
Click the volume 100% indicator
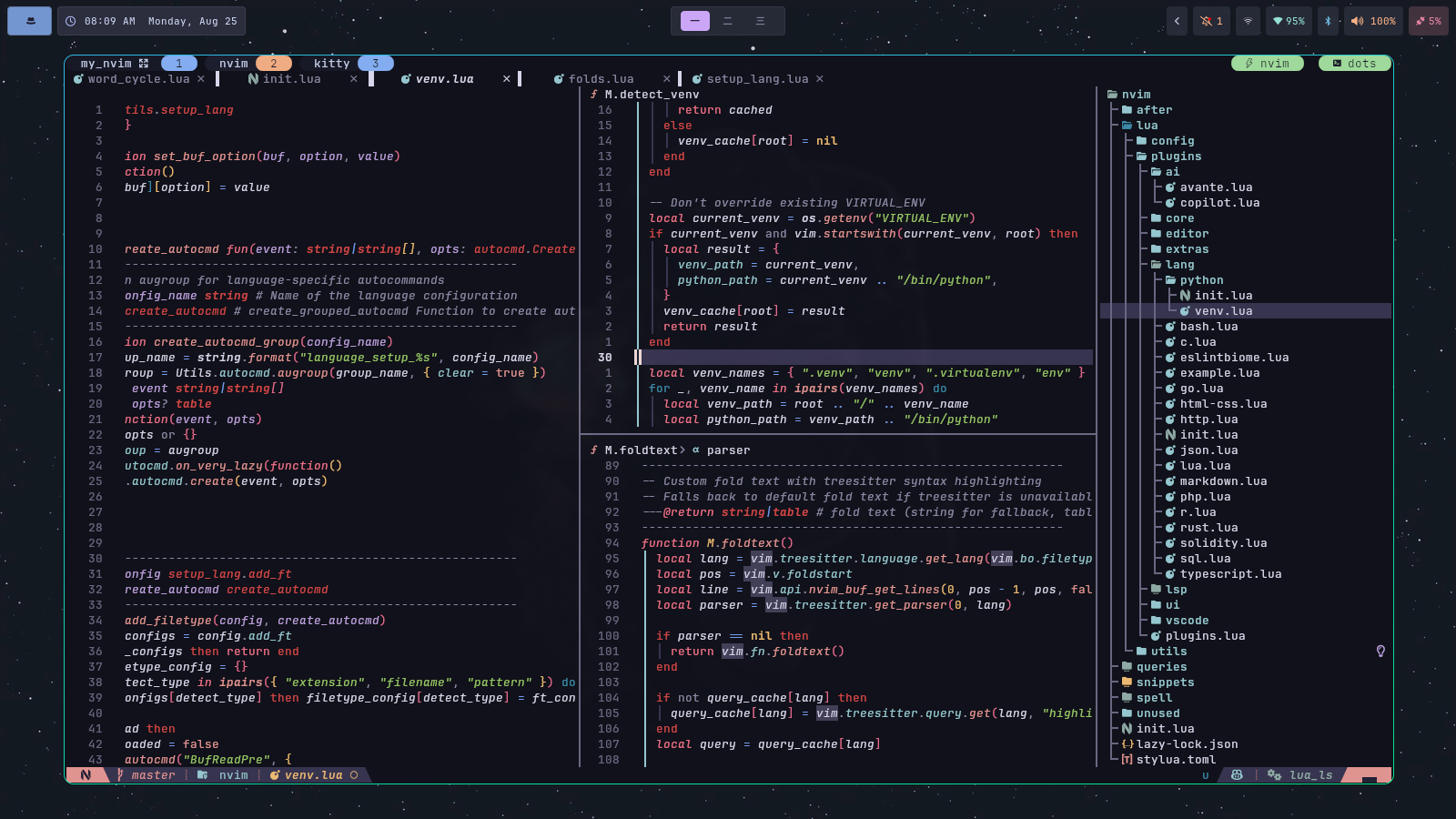pyautogui.click(x=1373, y=21)
